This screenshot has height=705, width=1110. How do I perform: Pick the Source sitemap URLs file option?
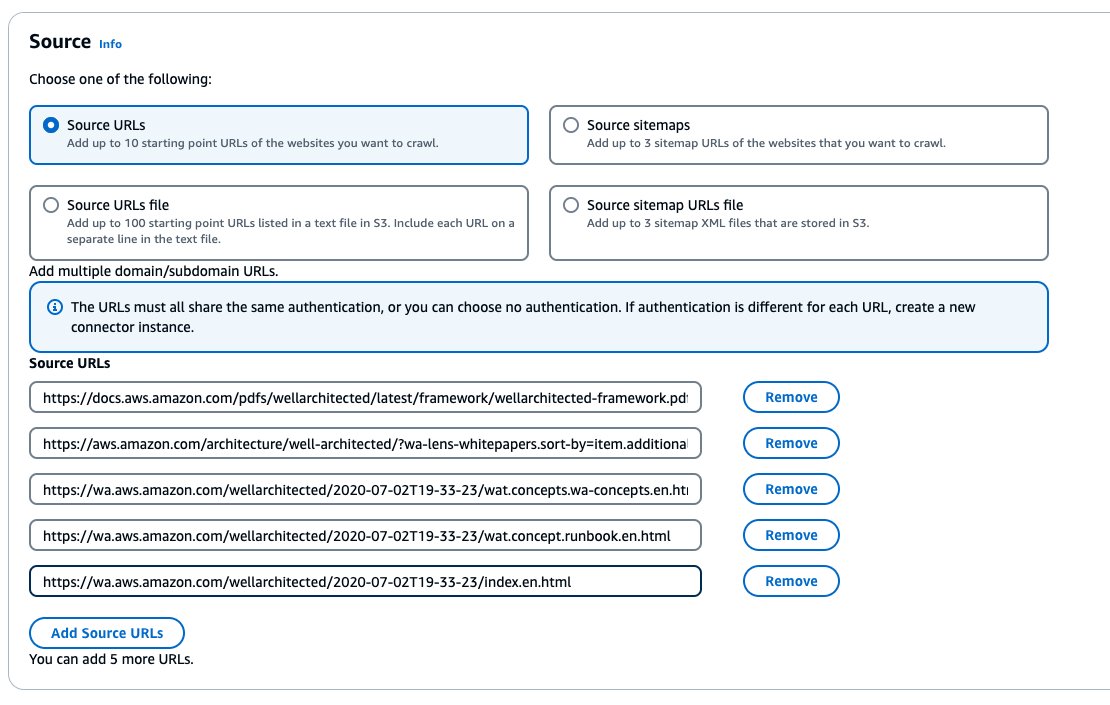(571, 205)
